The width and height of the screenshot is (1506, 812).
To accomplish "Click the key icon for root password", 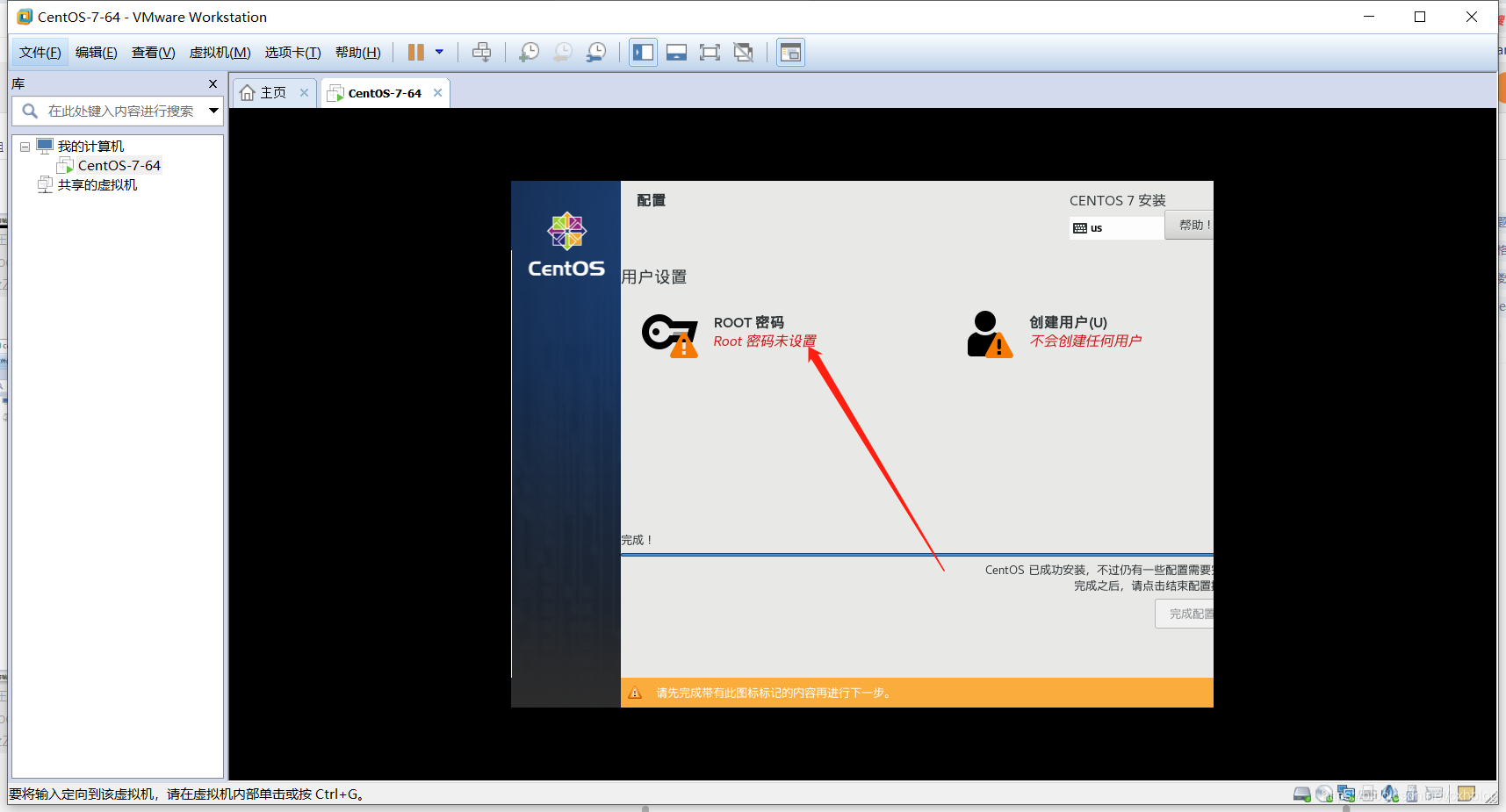I will click(x=669, y=335).
